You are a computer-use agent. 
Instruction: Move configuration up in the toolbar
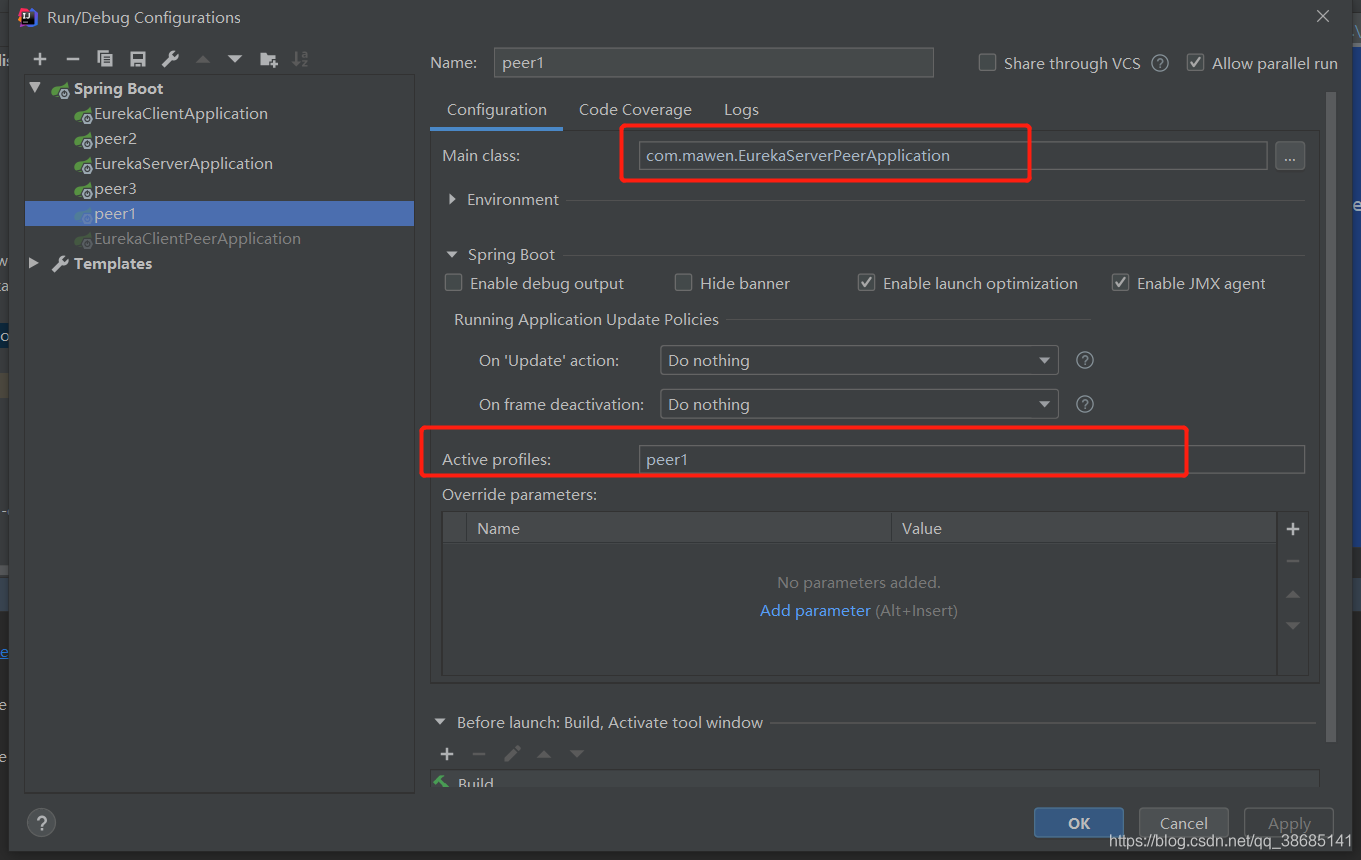[x=203, y=59]
